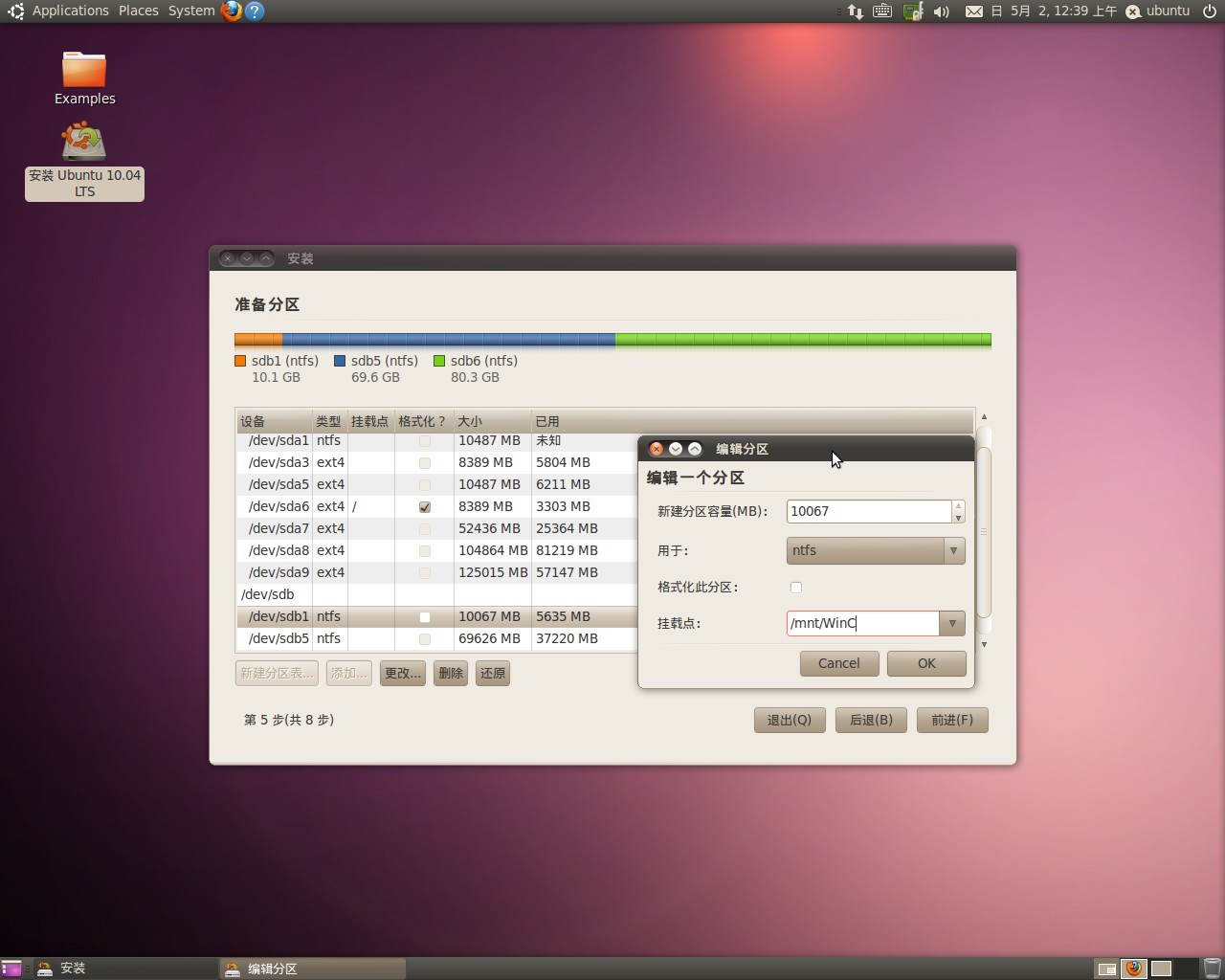Click the 前进(F) forward button
Screen dimensions: 1225x980
coord(952,720)
